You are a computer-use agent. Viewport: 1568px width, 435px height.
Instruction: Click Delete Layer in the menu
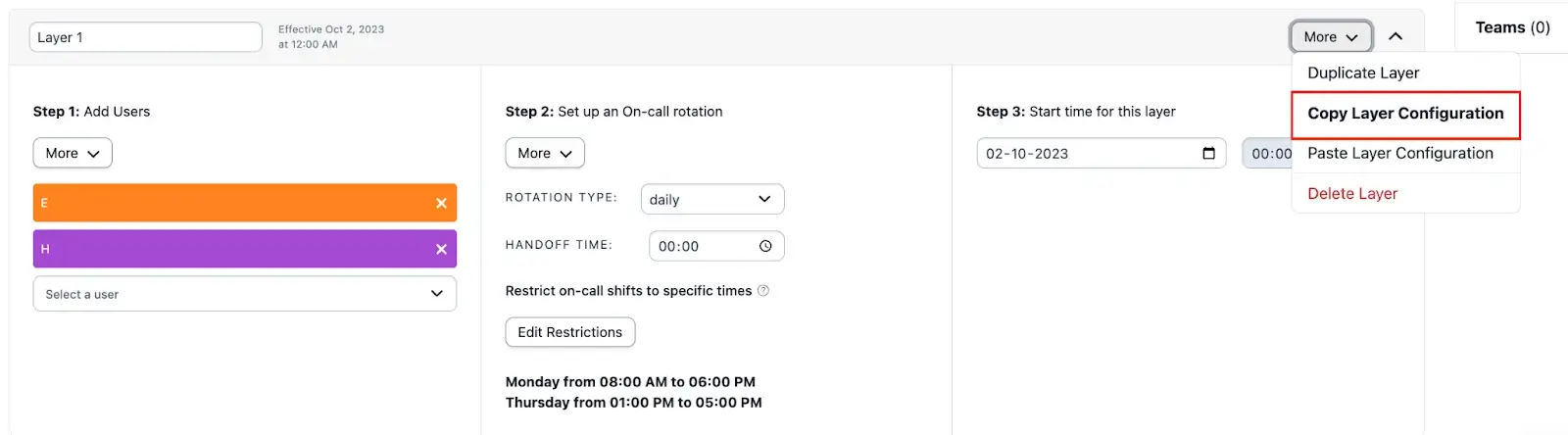(1352, 193)
